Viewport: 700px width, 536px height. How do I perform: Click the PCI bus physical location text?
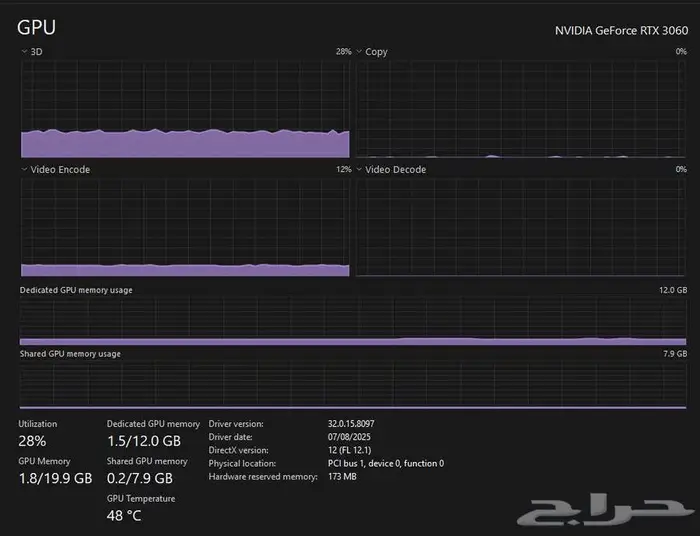(386, 463)
